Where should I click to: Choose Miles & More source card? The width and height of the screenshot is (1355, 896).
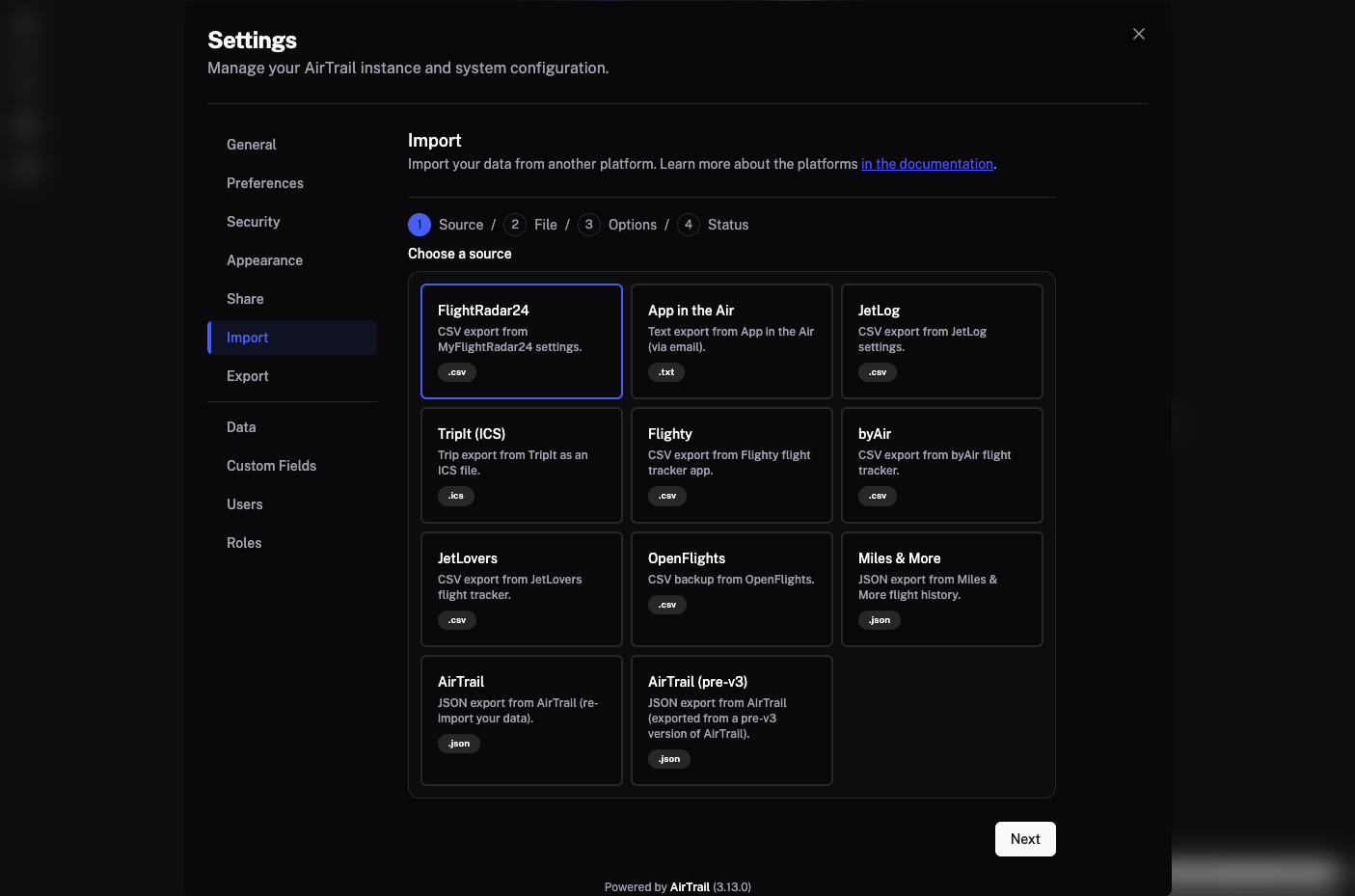pyautogui.click(x=942, y=589)
